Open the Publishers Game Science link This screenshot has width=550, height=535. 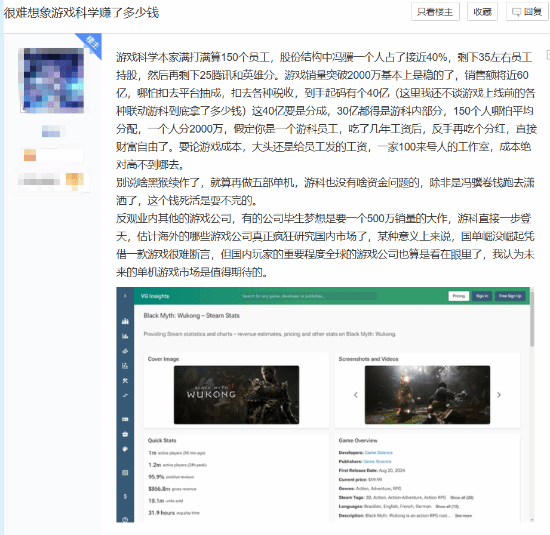pyautogui.click(x=377, y=461)
